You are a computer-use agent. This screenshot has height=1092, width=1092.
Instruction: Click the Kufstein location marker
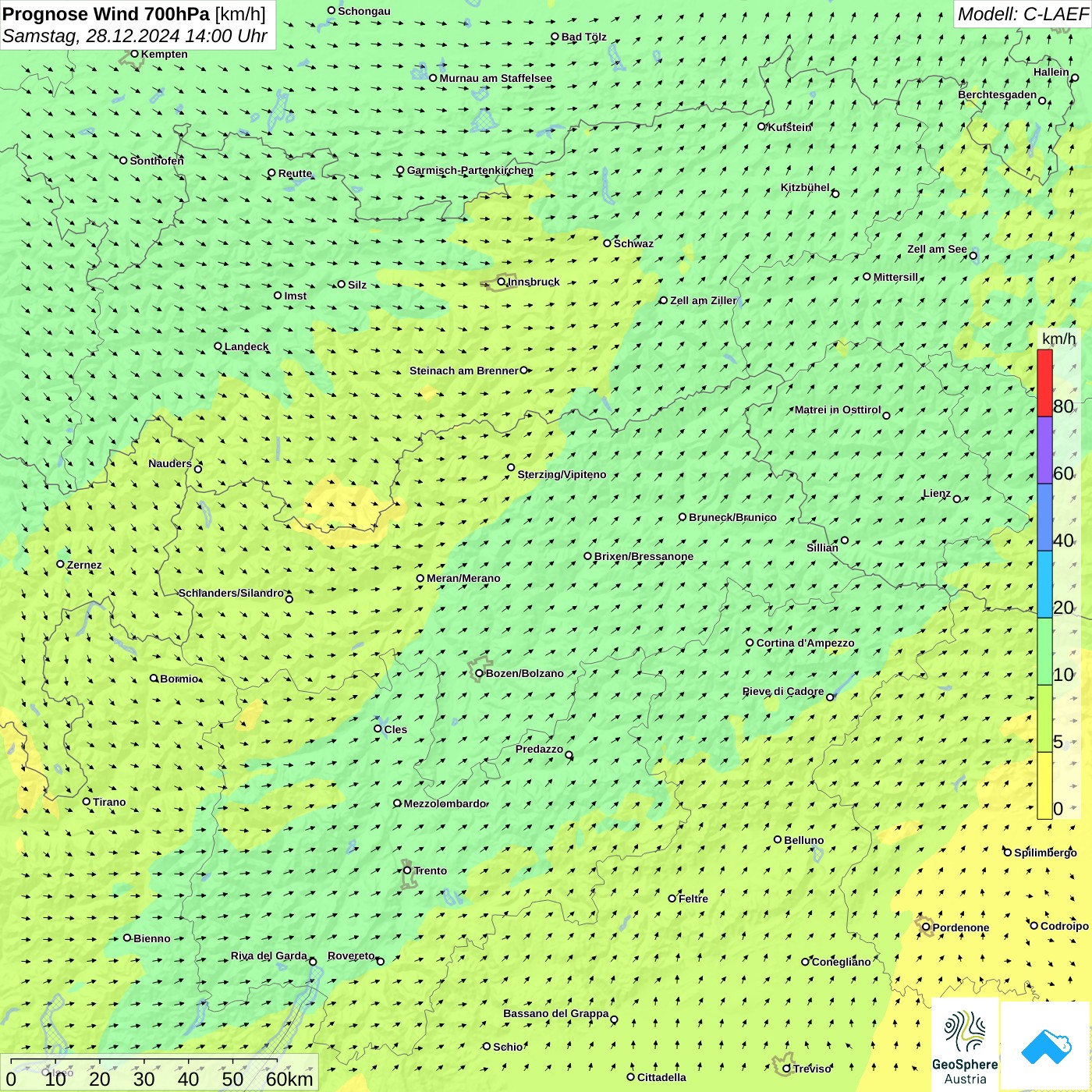[762, 126]
